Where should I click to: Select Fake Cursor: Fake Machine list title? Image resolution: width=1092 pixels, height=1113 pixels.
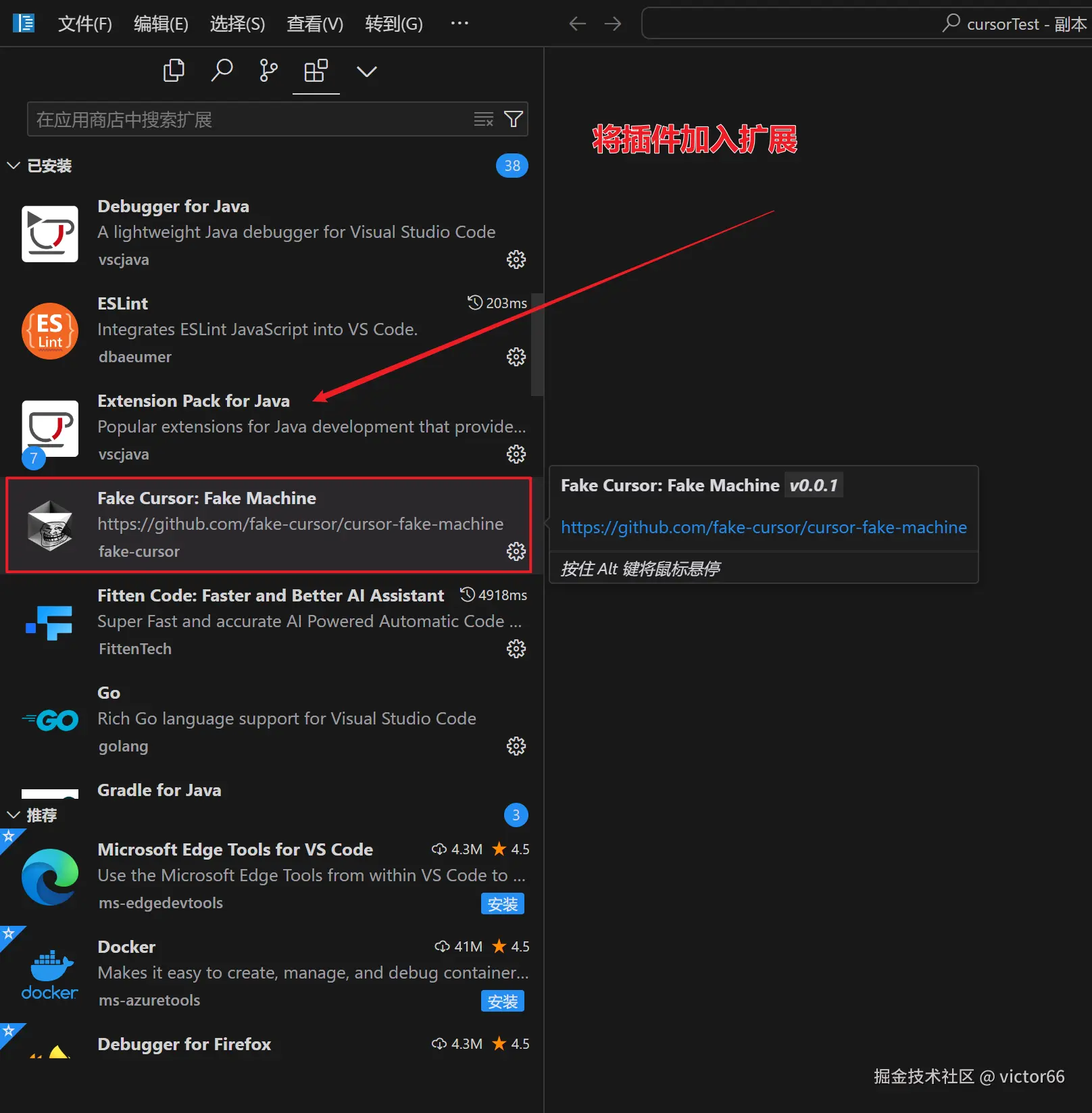207,498
